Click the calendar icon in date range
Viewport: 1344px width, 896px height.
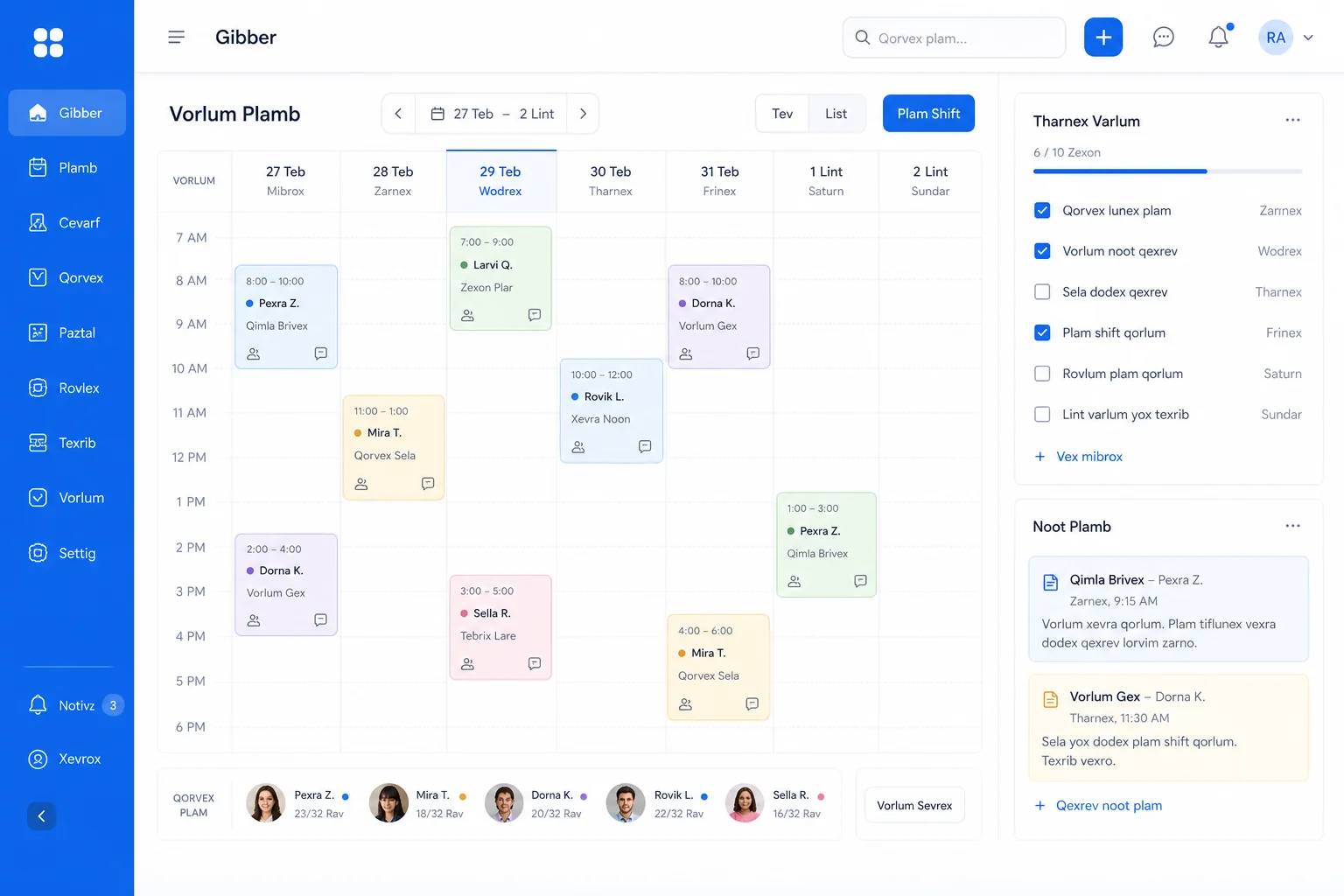click(x=437, y=114)
